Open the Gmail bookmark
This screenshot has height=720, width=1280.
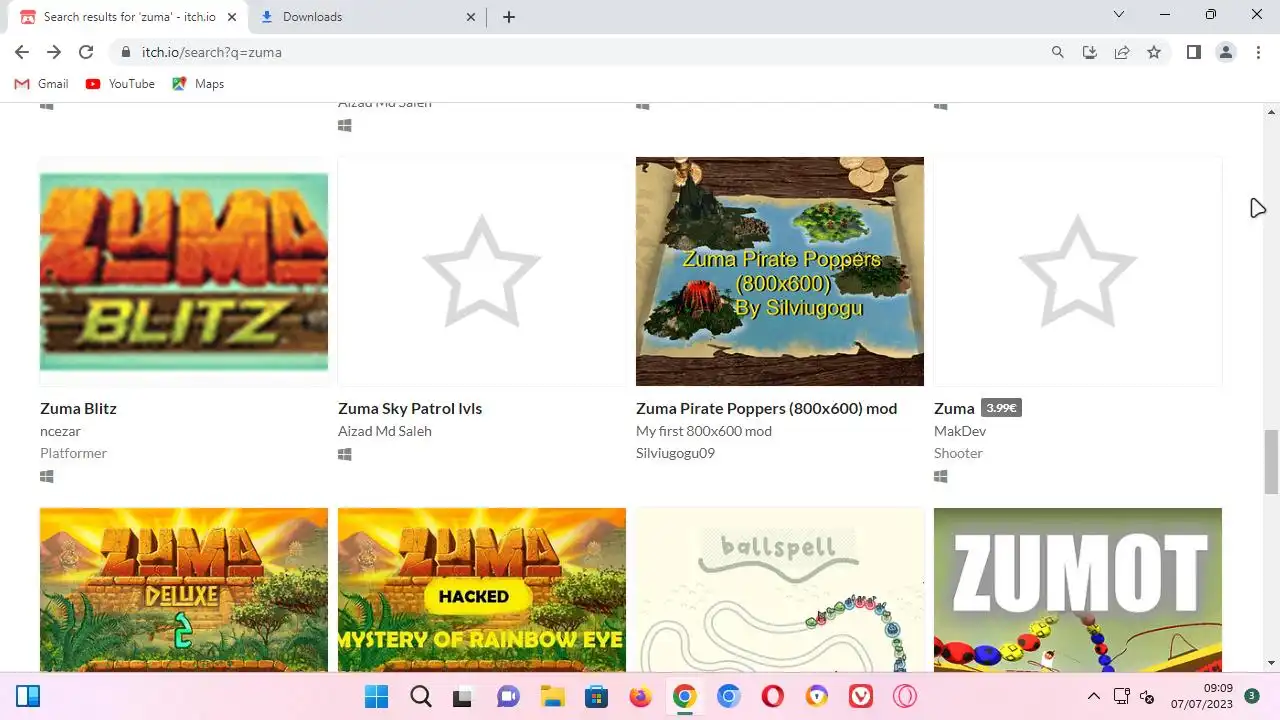click(42, 84)
